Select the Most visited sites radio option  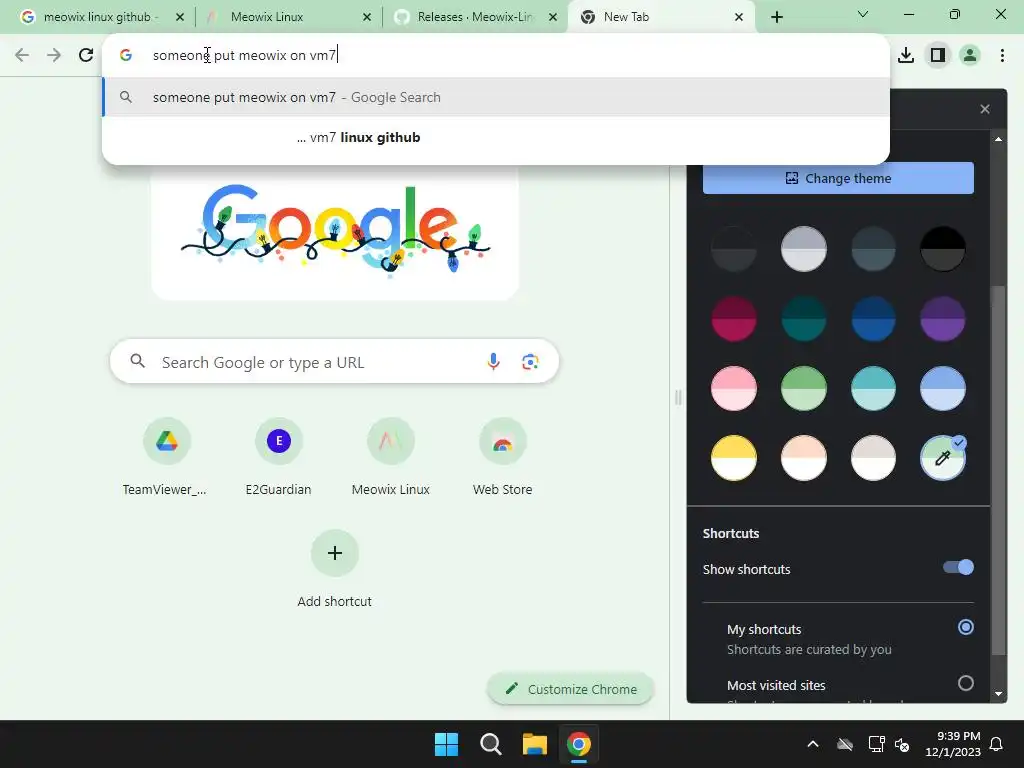pos(966,683)
